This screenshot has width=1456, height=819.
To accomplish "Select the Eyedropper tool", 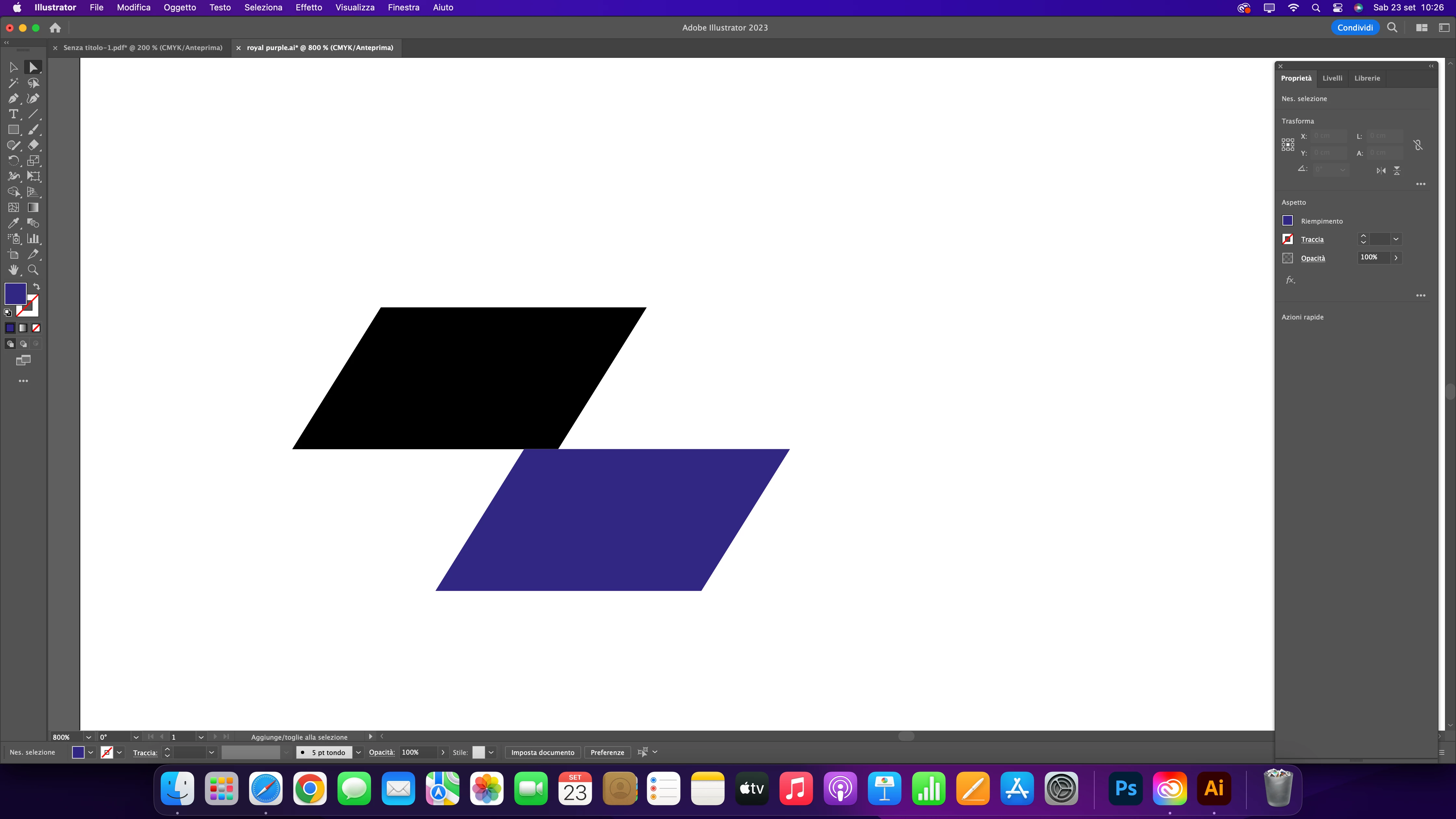I will [13, 223].
